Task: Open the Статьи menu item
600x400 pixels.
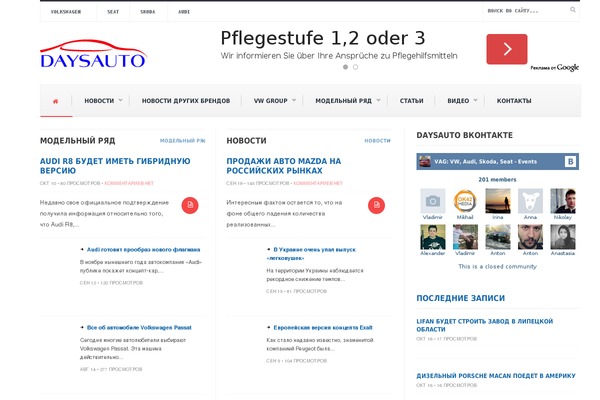Action: pyautogui.click(x=411, y=101)
